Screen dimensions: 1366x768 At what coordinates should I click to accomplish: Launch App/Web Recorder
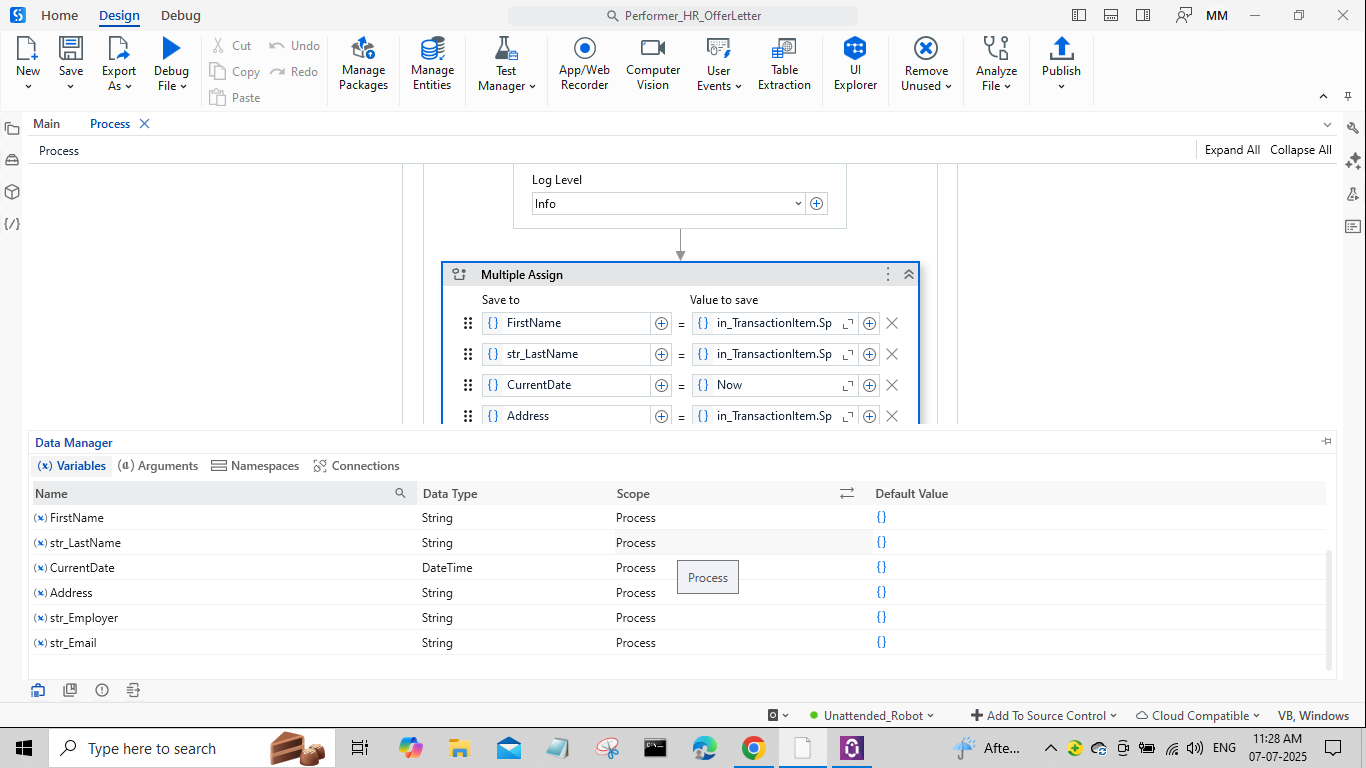(584, 64)
